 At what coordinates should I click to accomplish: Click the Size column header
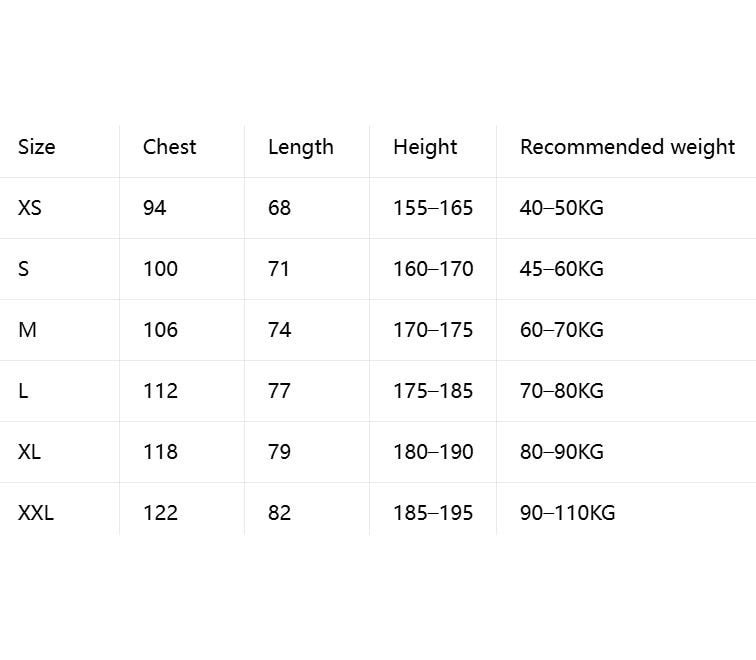(37, 147)
